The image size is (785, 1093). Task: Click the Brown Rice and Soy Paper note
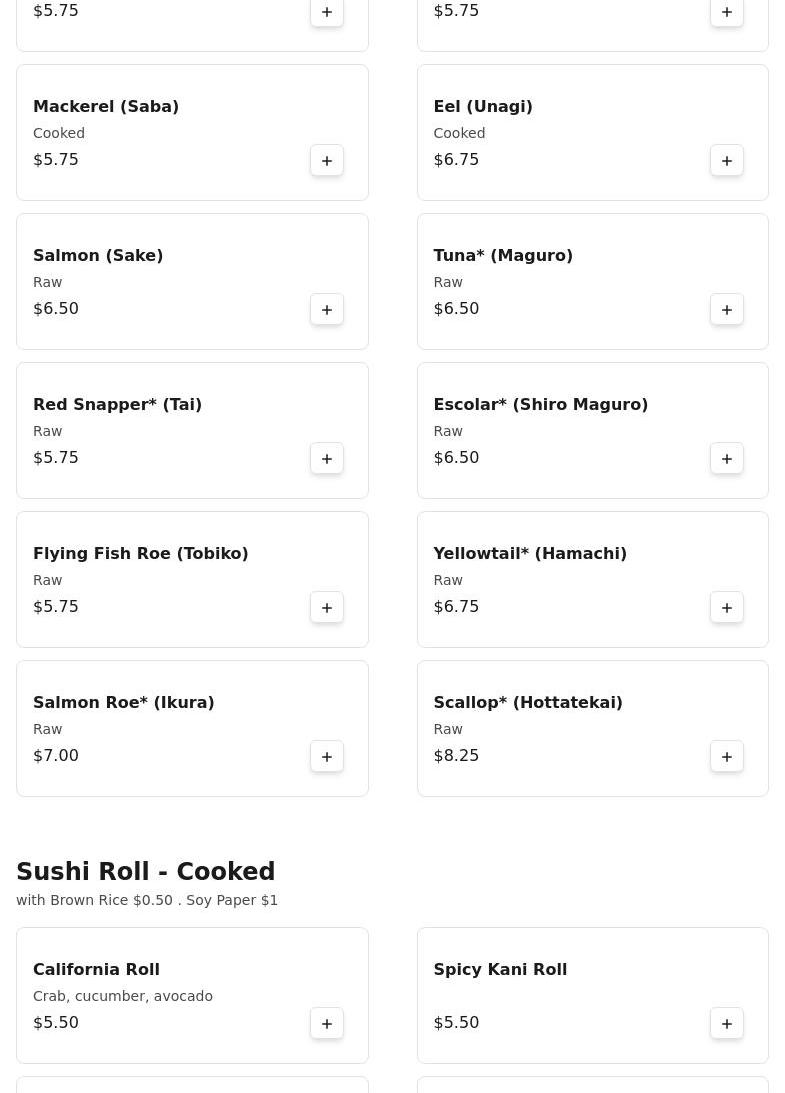coord(147,900)
